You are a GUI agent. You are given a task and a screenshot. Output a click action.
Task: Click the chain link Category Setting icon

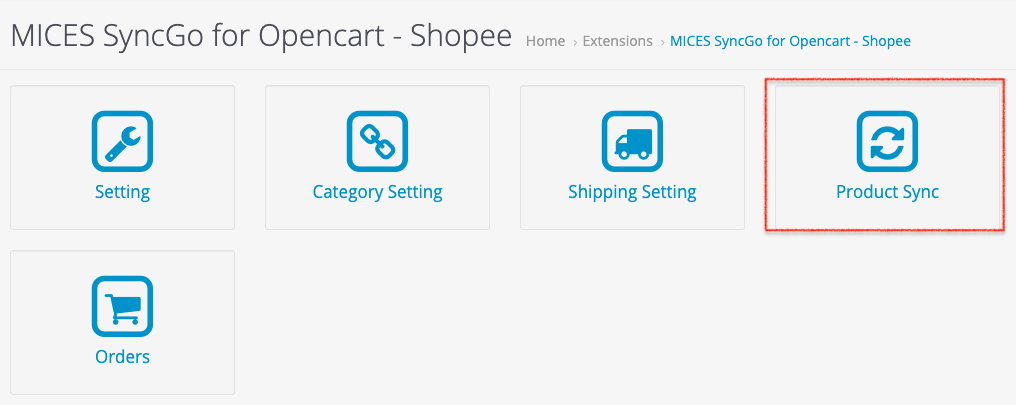377,140
